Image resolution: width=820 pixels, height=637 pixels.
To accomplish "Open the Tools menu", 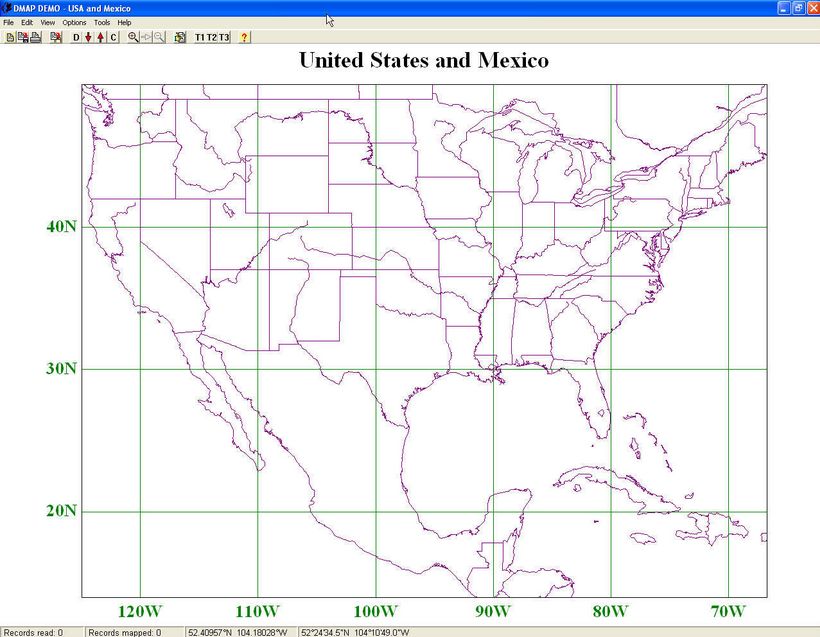I will click(102, 22).
